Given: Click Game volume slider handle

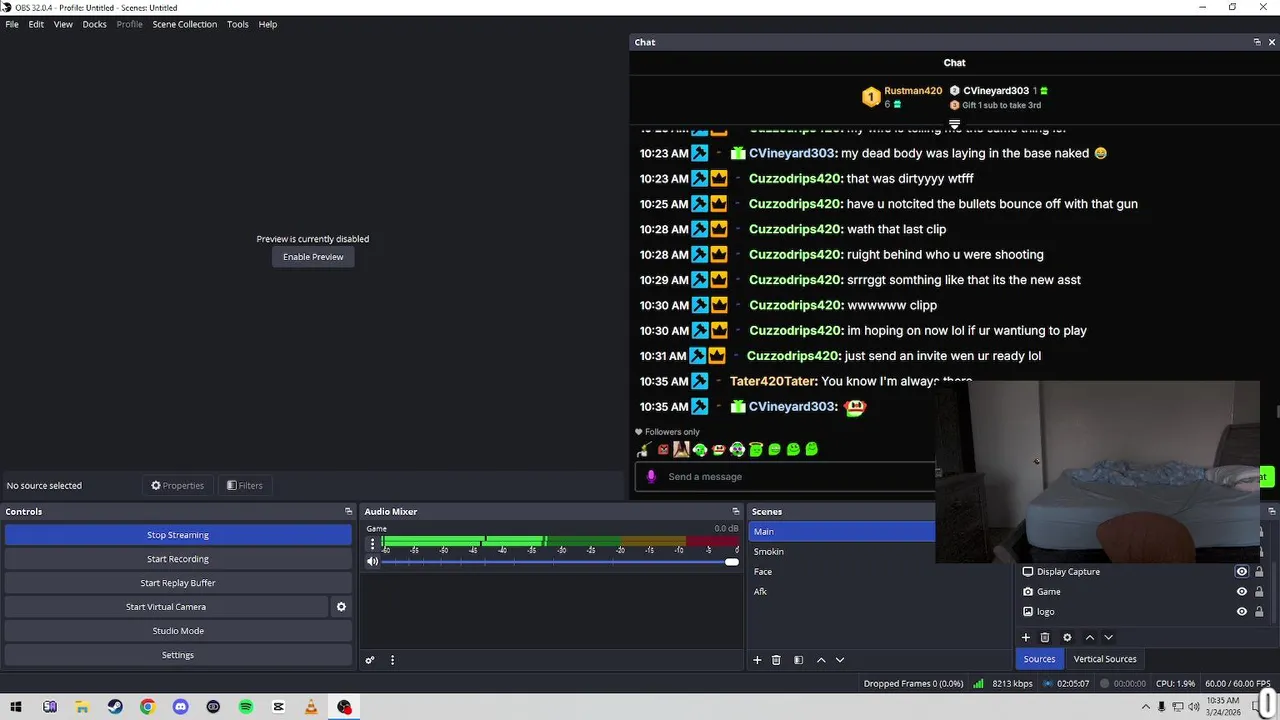Looking at the screenshot, I should (x=732, y=562).
